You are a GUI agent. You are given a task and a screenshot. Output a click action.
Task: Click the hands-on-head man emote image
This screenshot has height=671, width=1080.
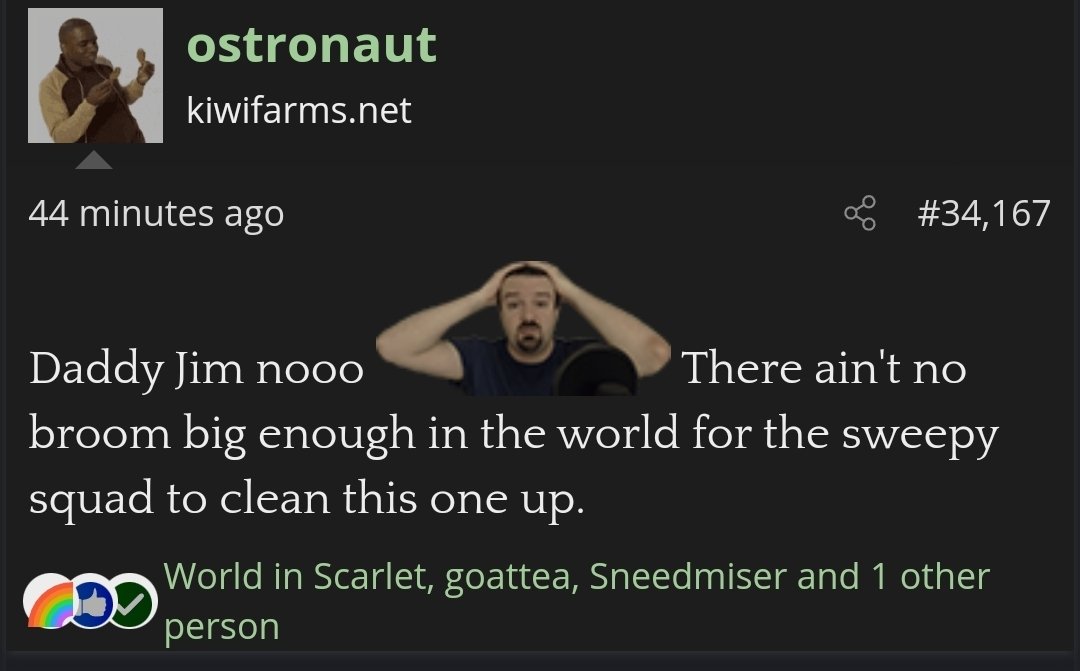pyautogui.click(x=523, y=328)
